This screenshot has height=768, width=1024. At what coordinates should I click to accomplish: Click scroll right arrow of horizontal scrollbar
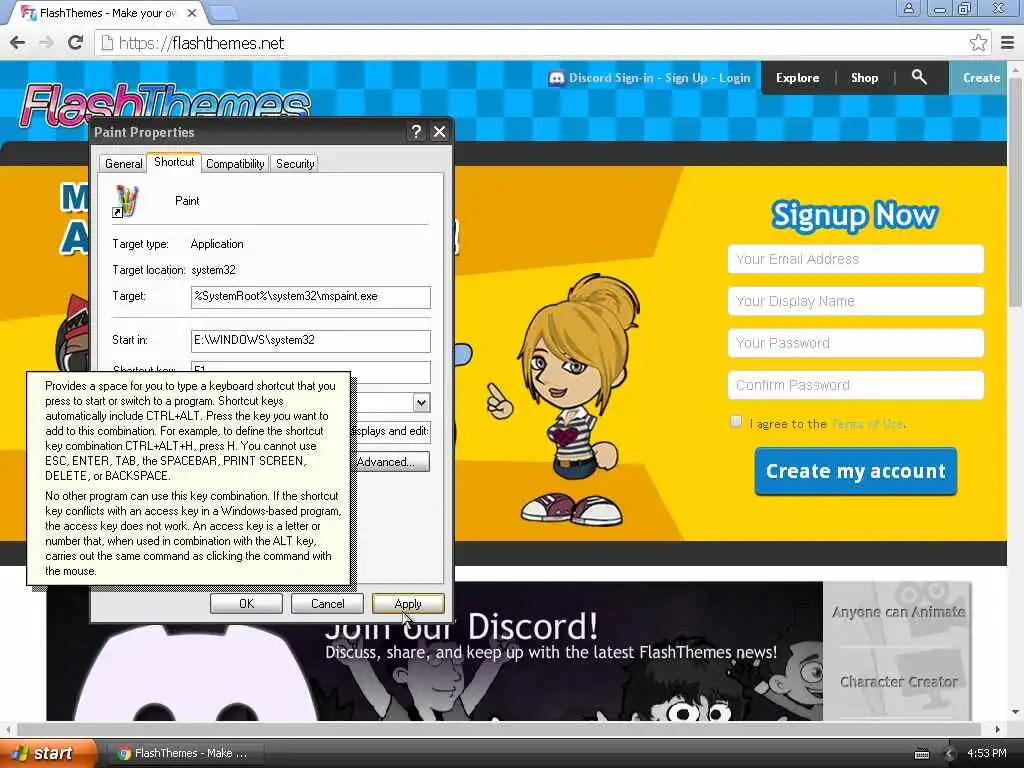tap(997, 729)
